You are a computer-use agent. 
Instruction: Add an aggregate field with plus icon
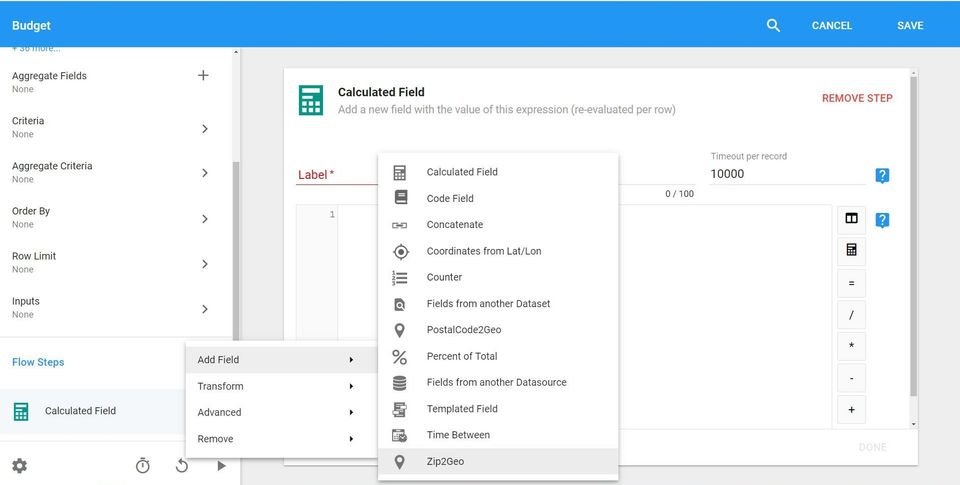[203, 76]
